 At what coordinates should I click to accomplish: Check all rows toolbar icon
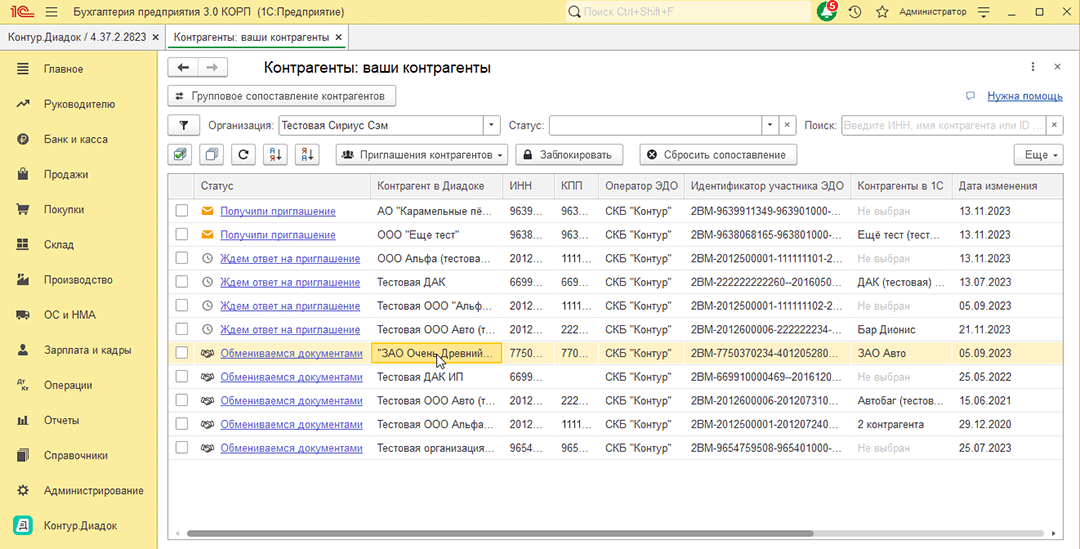180,155
